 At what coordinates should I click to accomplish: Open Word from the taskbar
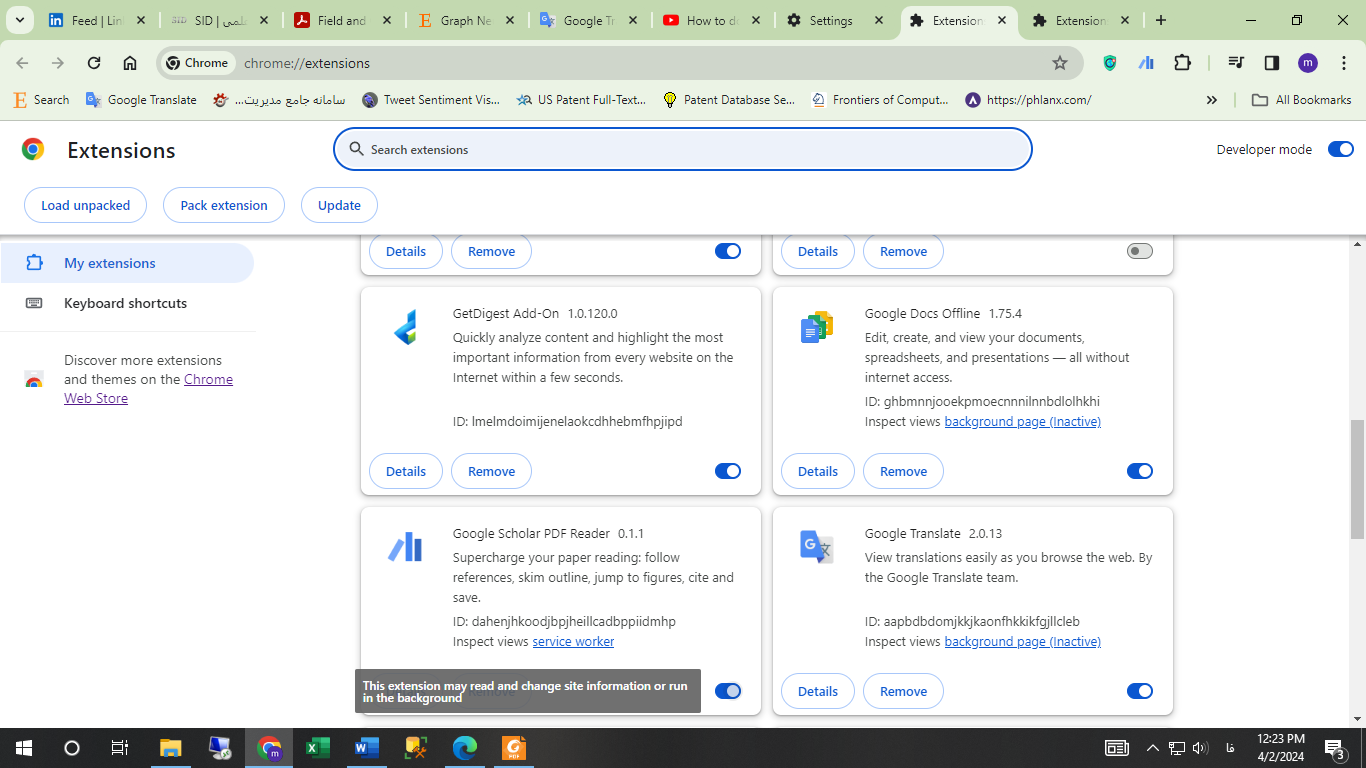point(367,748)
